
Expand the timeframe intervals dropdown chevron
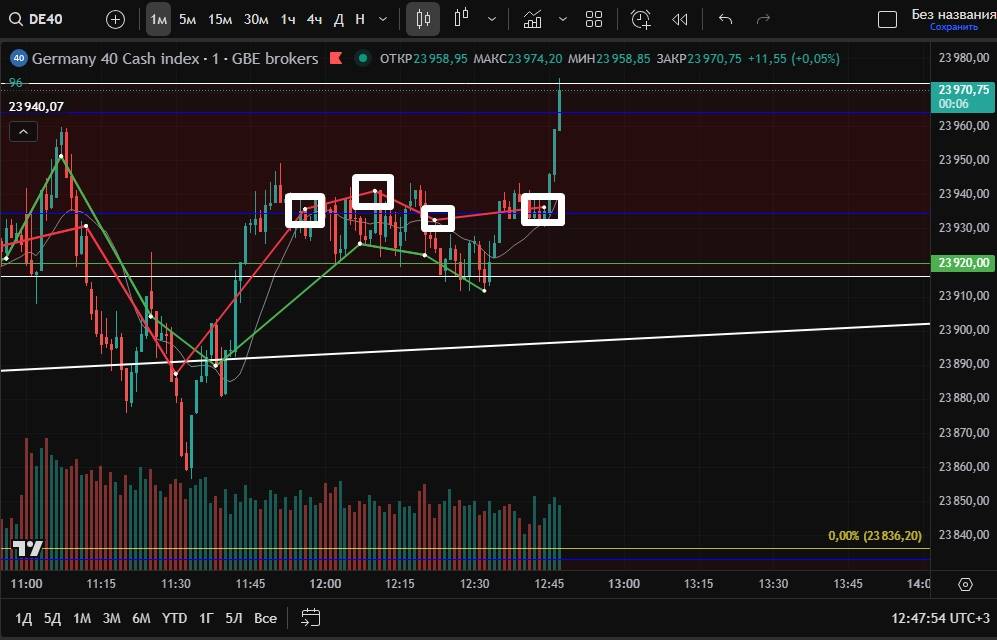[x=383, y=19]
